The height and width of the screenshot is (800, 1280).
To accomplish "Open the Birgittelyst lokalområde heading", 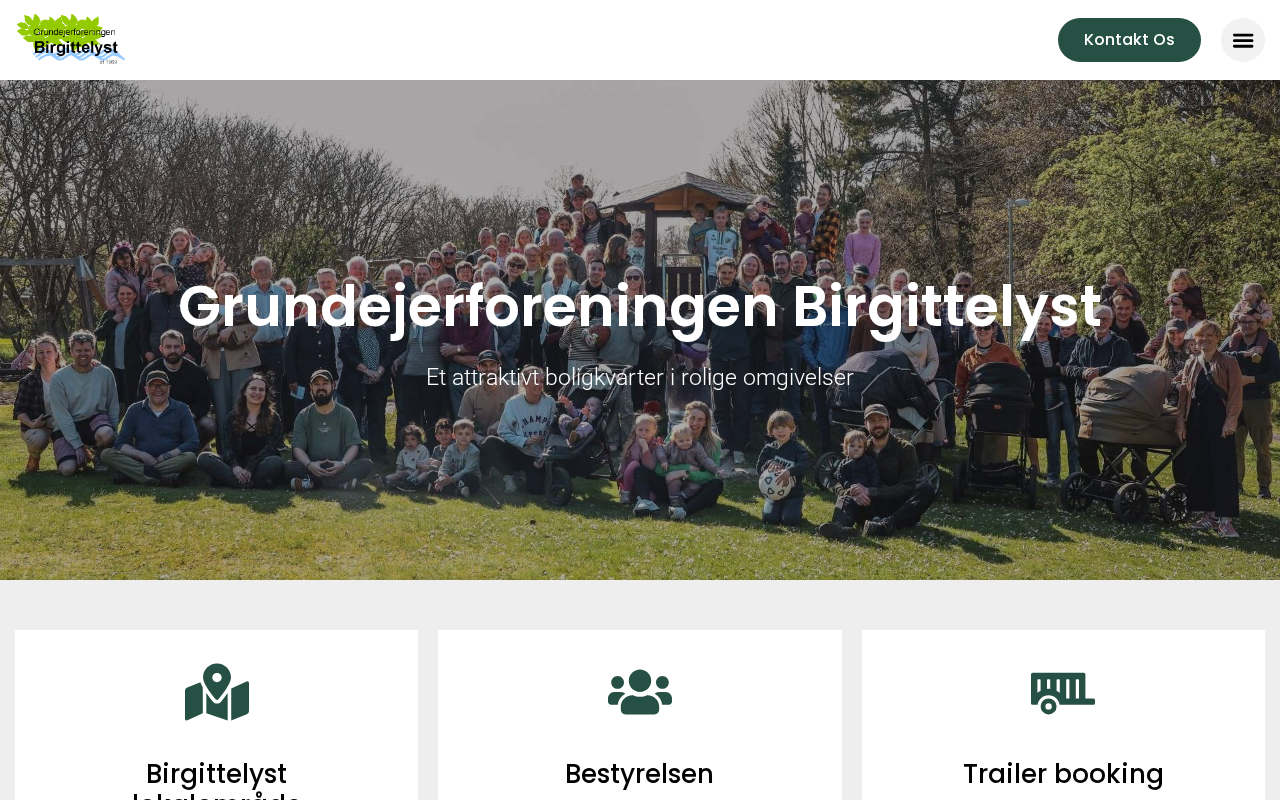I will point(217,780).
